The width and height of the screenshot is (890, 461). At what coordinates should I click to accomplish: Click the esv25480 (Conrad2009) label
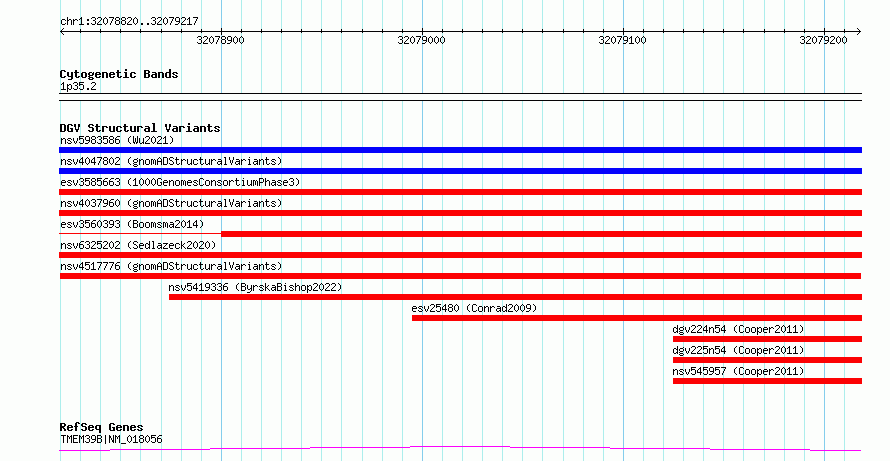(x=474, y=308)
